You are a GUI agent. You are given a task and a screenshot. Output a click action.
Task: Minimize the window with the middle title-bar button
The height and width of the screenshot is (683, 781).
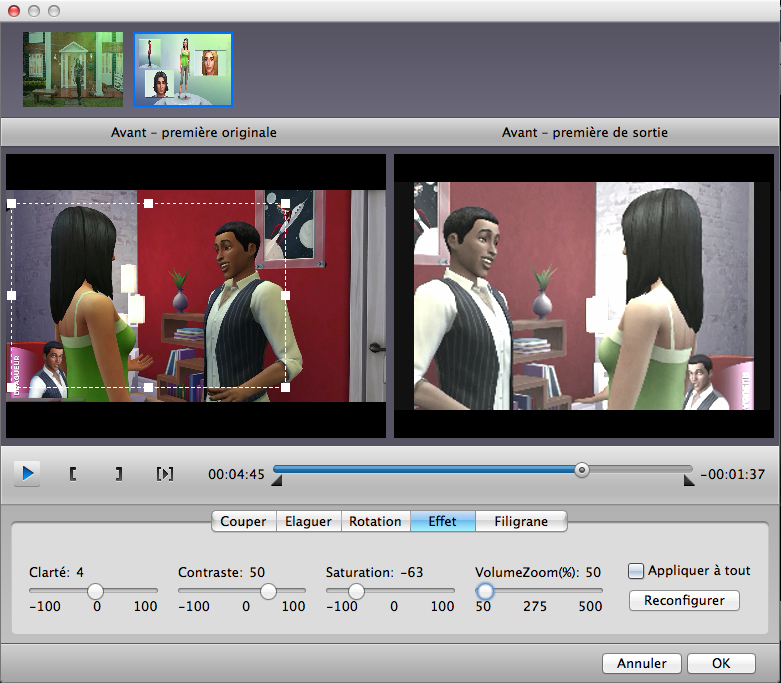coord(34,10)
